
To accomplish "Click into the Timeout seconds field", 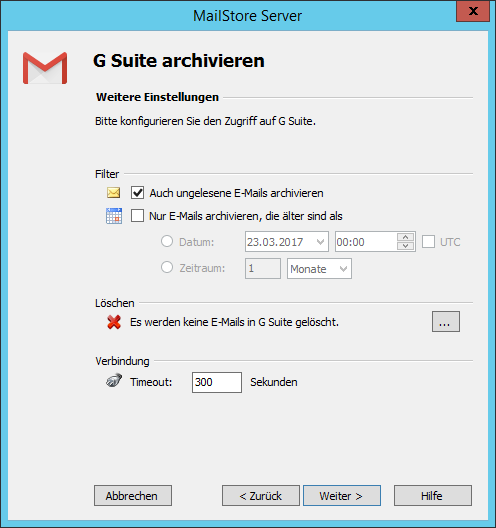I will click(217, 382).
